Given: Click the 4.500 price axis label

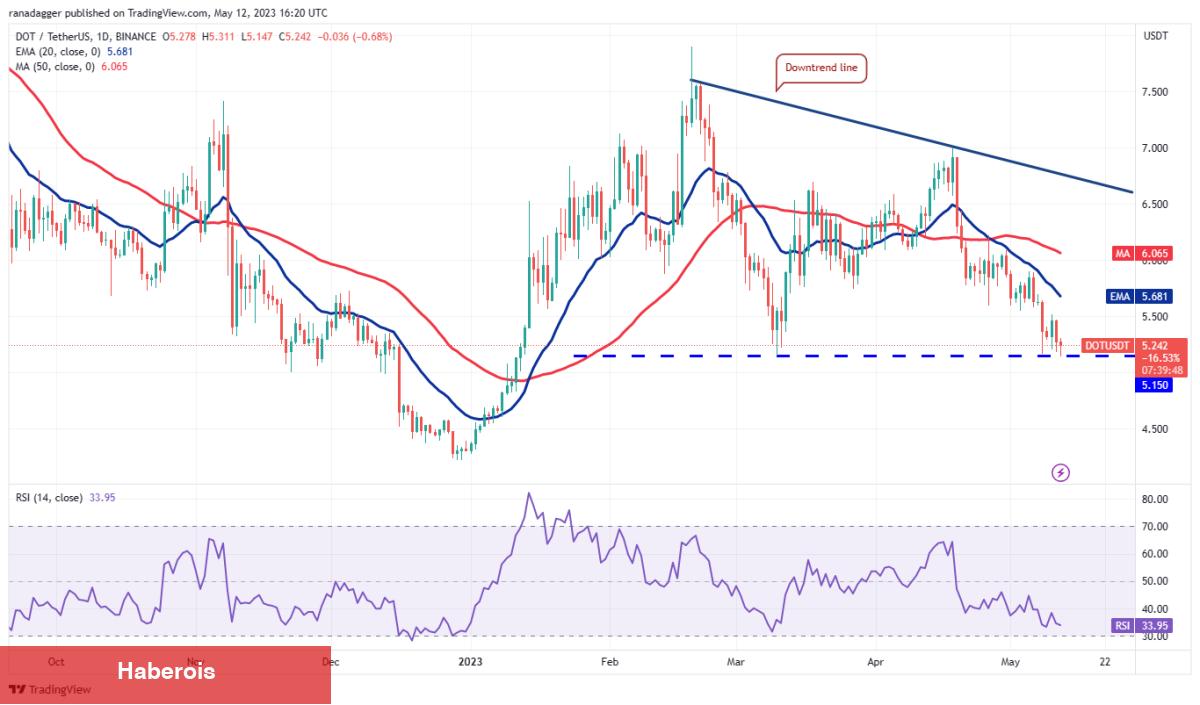Looking at the screenshot, I should point(1155,429).
